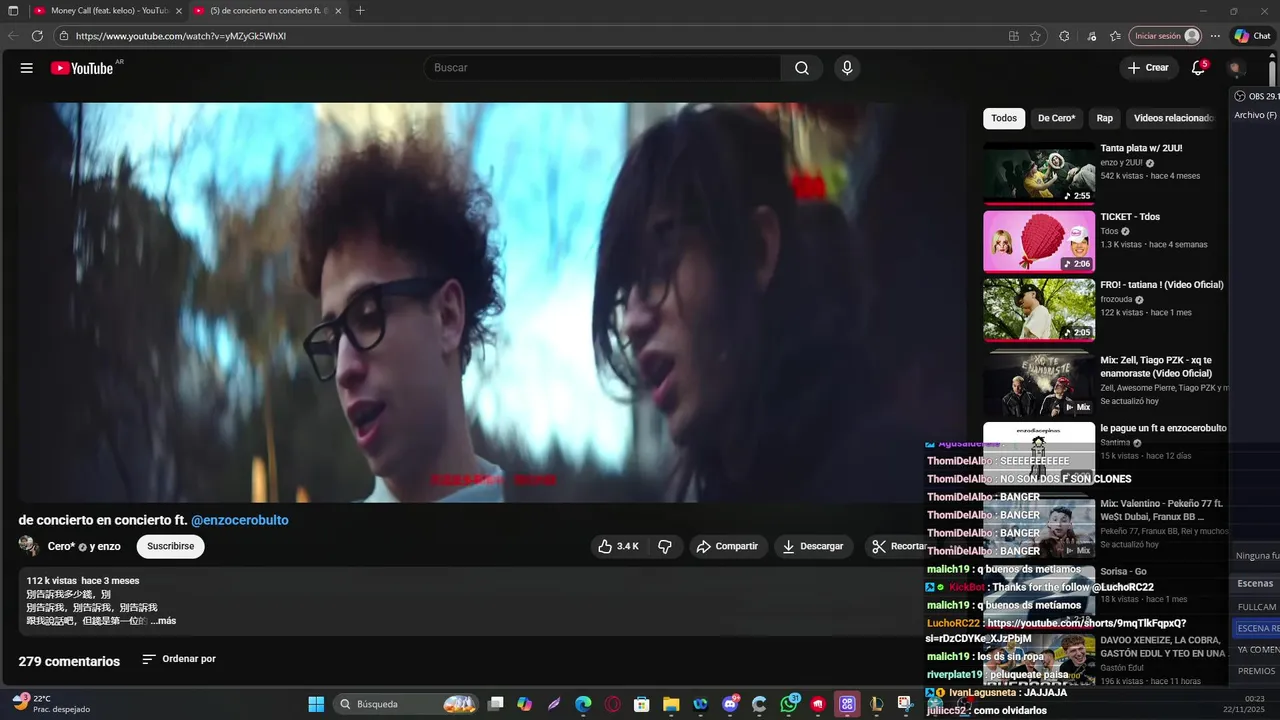Open Microsoft Edge from taskbar
Screen dimensions: 1280x720
point(583,704)
